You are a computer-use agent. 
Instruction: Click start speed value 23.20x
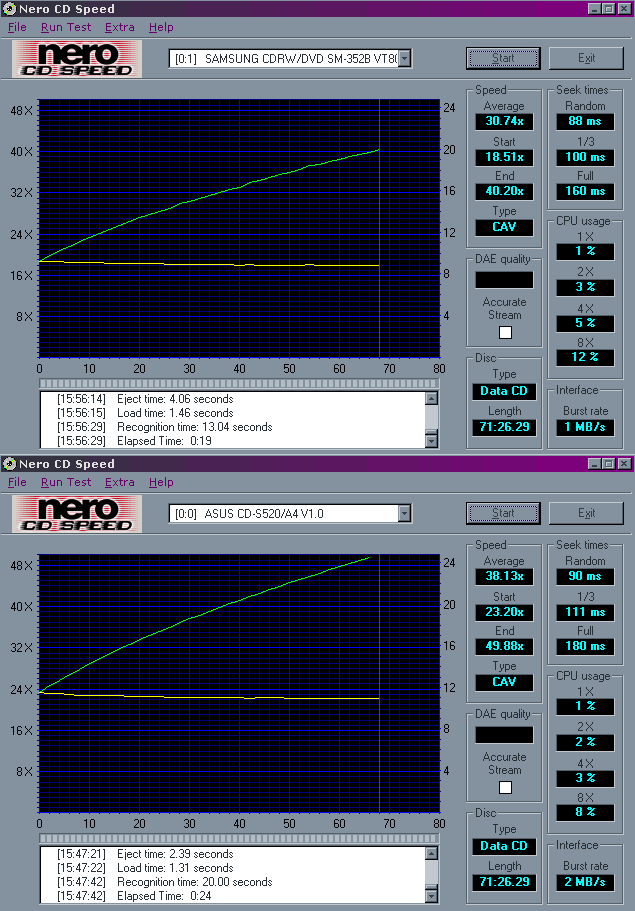[x=504, y=612]
